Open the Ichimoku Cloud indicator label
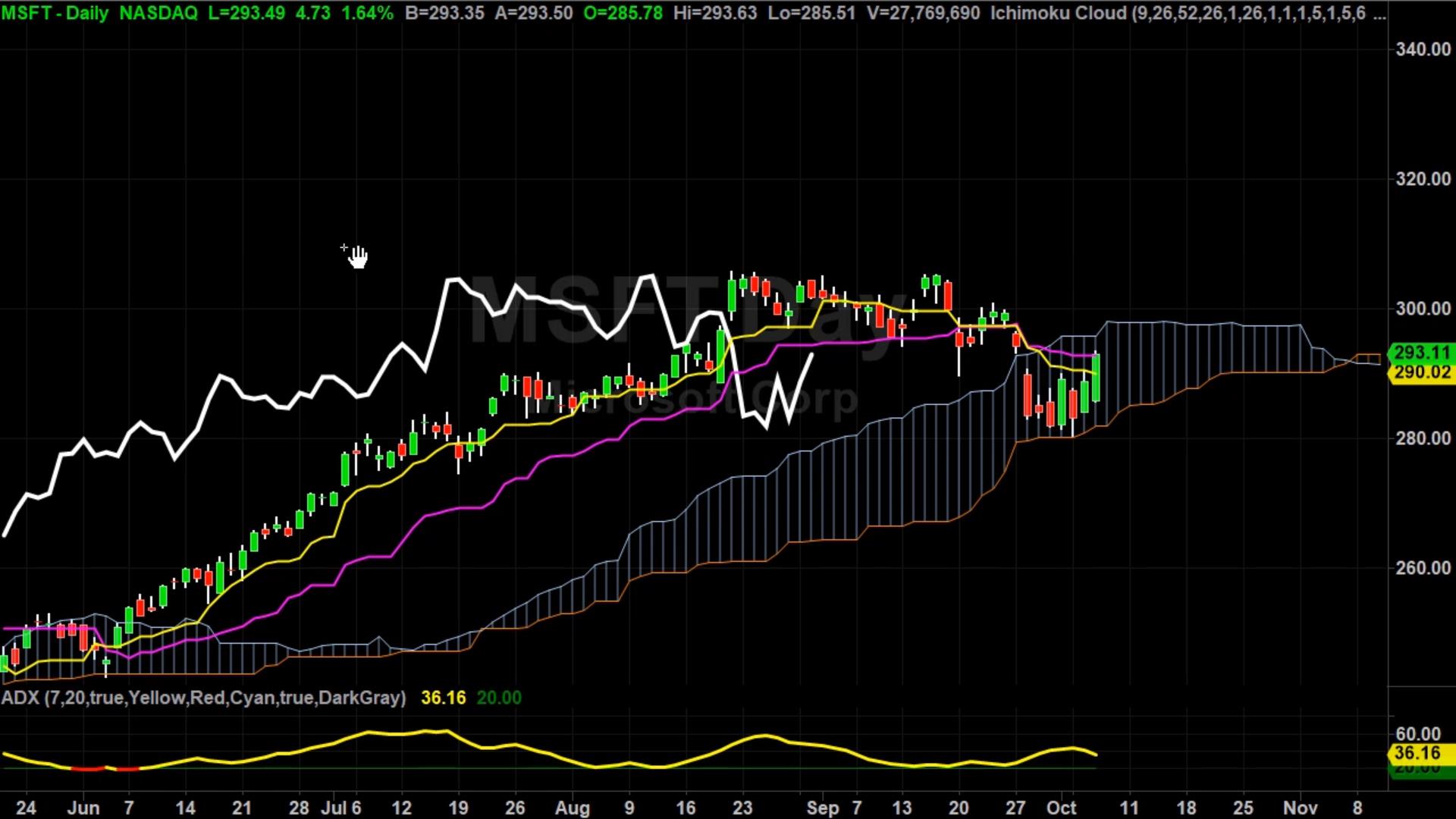 (1188, 13)
